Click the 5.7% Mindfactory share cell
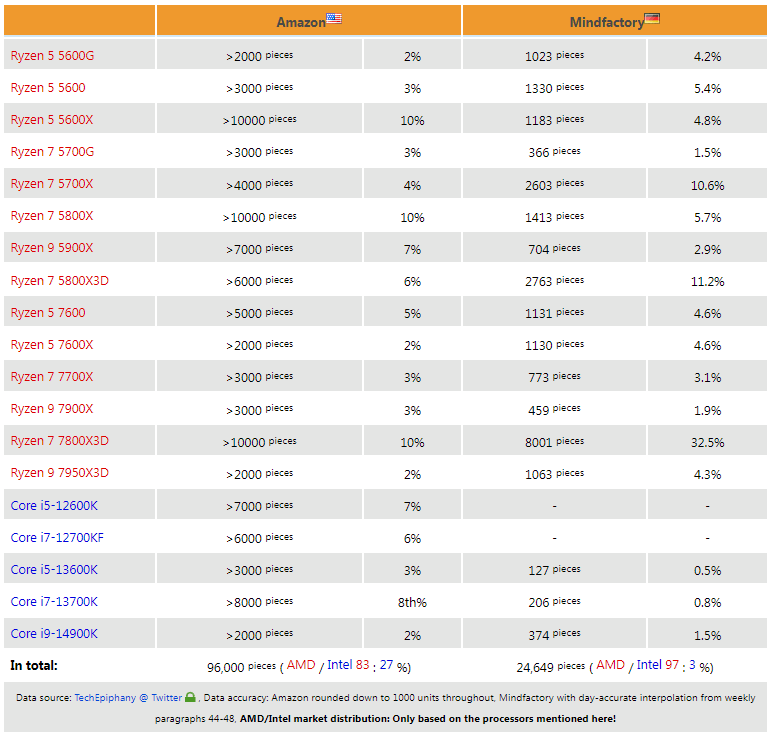 [707, 217]
